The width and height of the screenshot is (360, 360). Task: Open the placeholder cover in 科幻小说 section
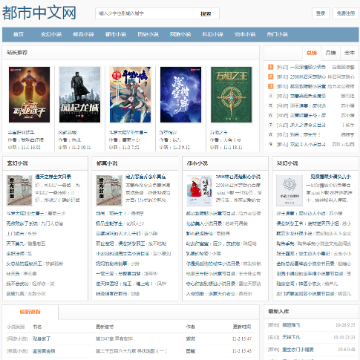click(x=289, y=190)
